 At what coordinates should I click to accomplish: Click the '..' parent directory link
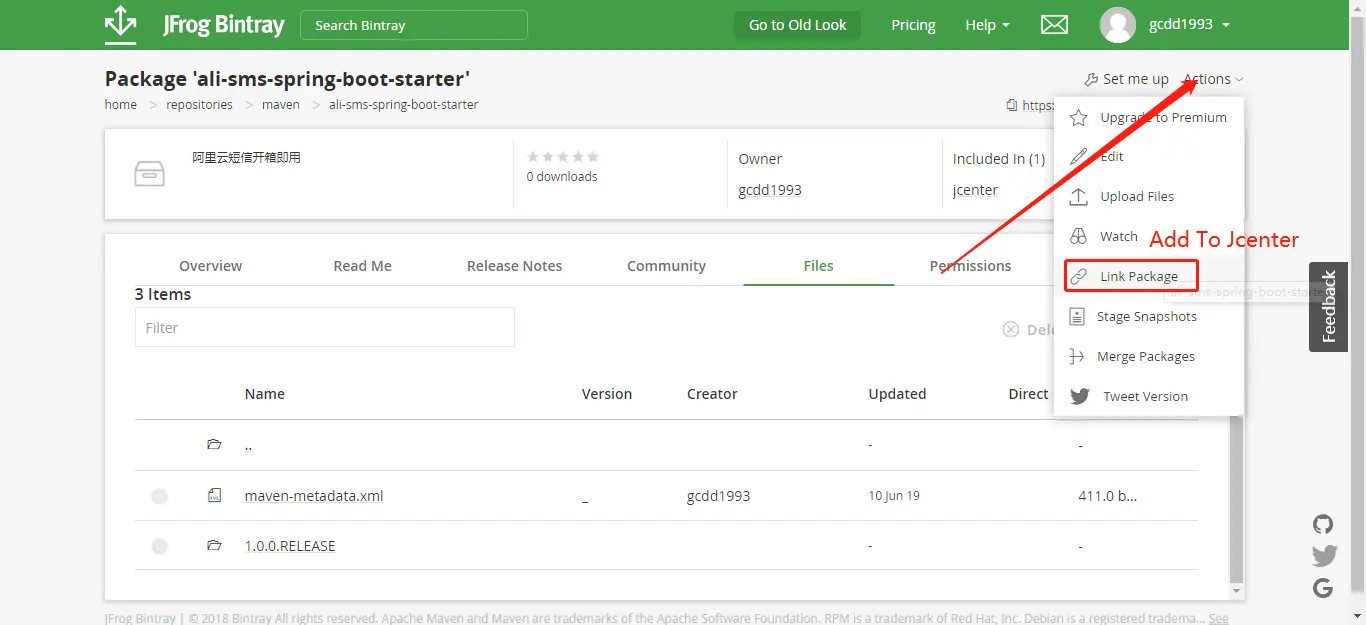click(248, 446)
